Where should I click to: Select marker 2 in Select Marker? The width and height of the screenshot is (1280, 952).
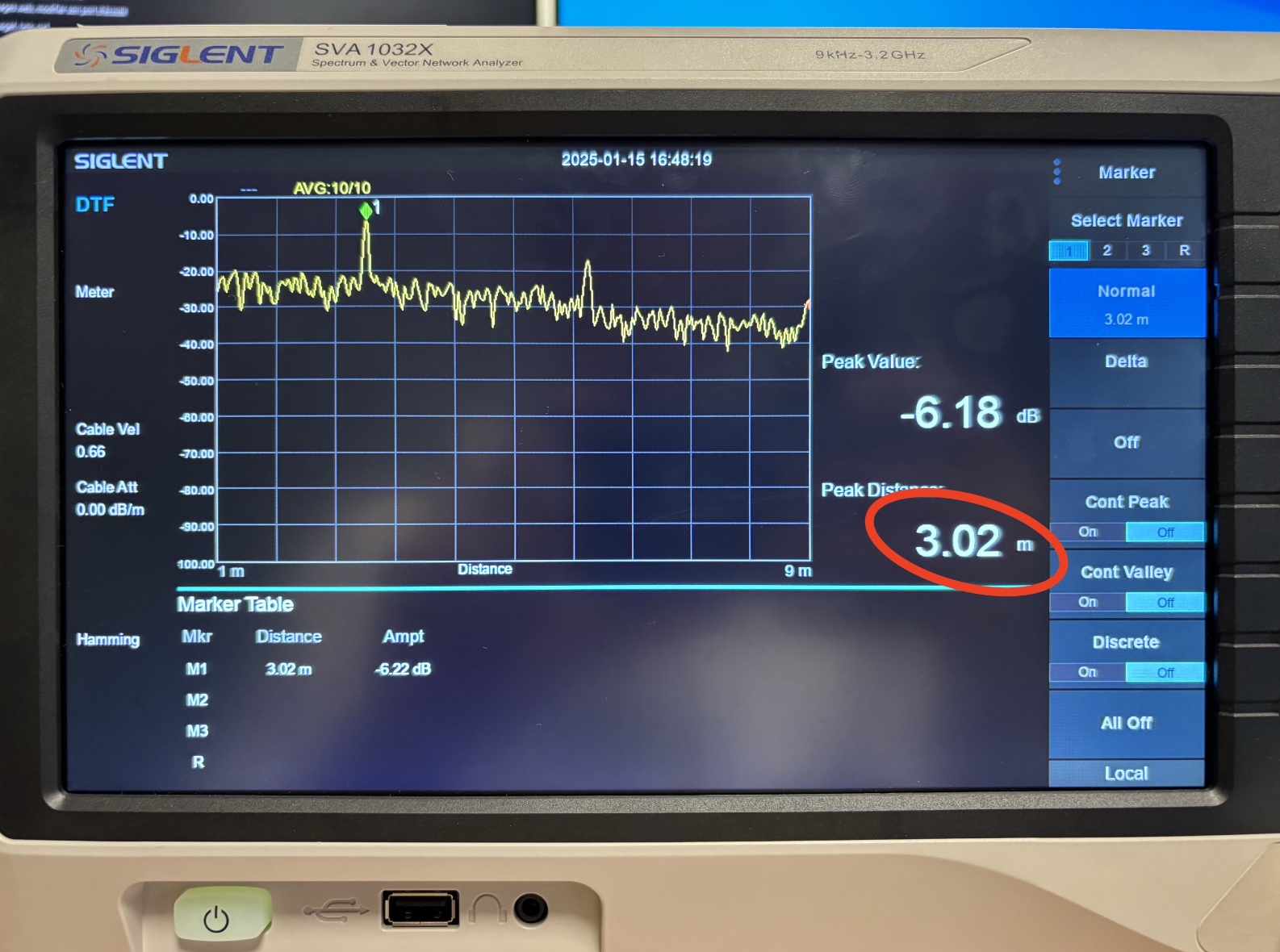point(1107,251)
